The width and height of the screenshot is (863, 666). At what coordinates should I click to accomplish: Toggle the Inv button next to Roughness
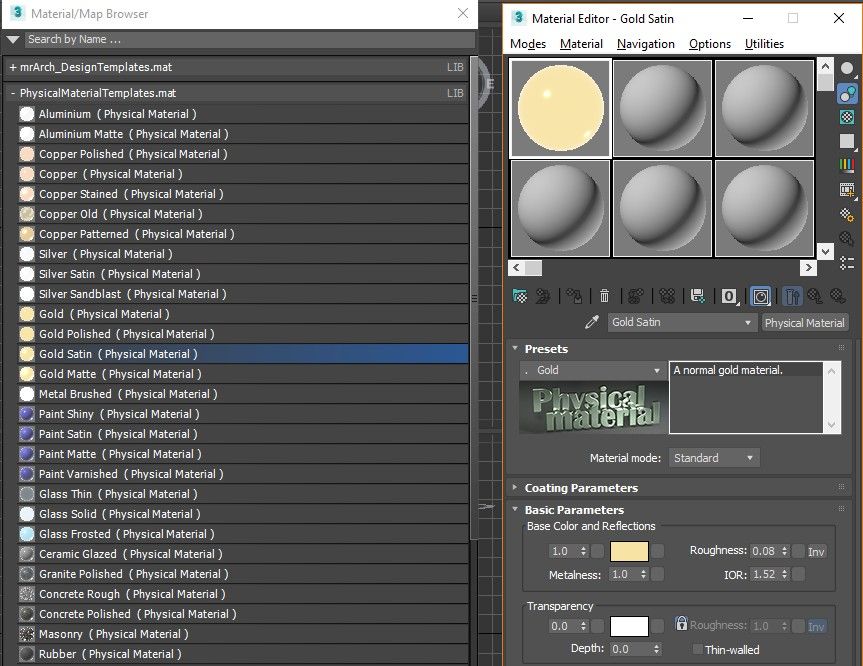click(x=817, y=551)
